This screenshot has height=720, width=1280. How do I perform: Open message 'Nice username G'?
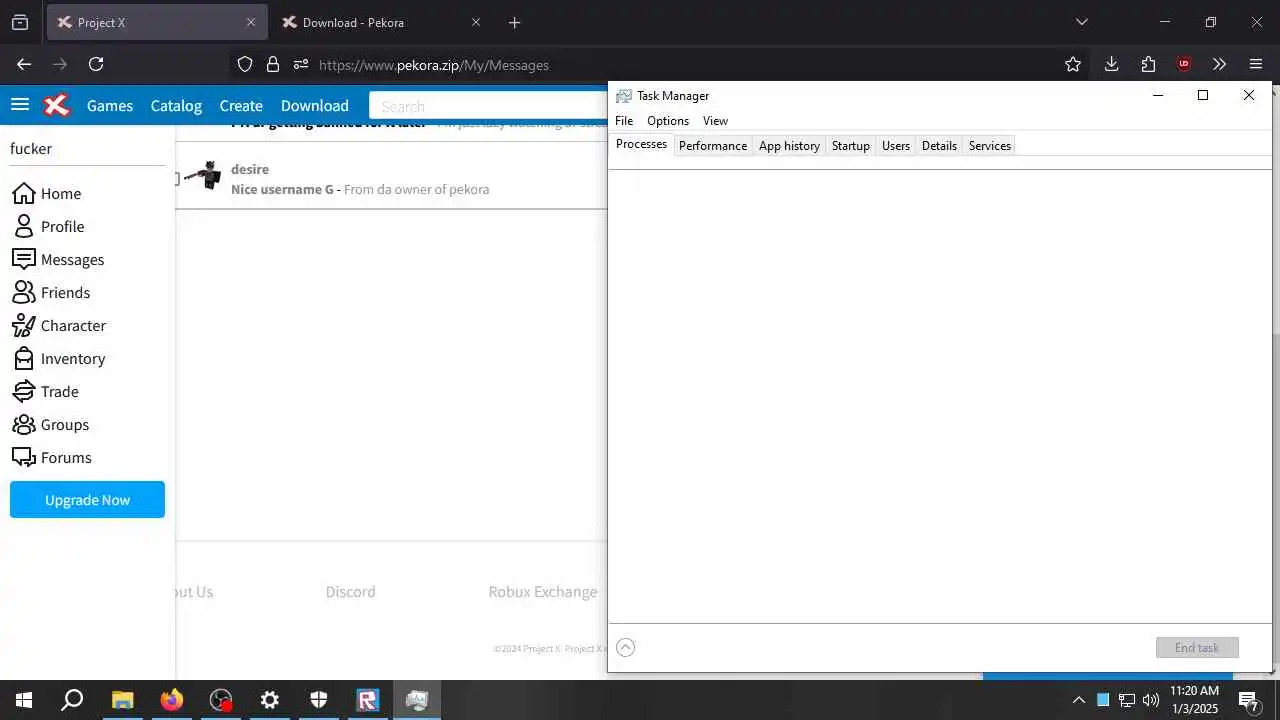[x=282, y=188]
